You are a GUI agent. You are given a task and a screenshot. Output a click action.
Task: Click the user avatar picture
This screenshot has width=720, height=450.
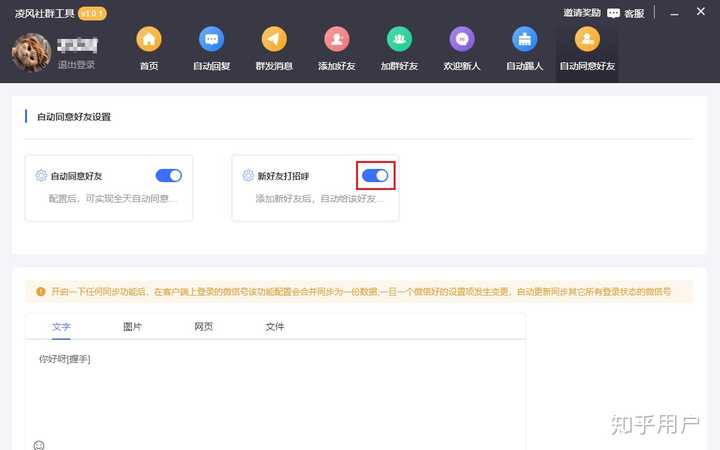[31, 52]
